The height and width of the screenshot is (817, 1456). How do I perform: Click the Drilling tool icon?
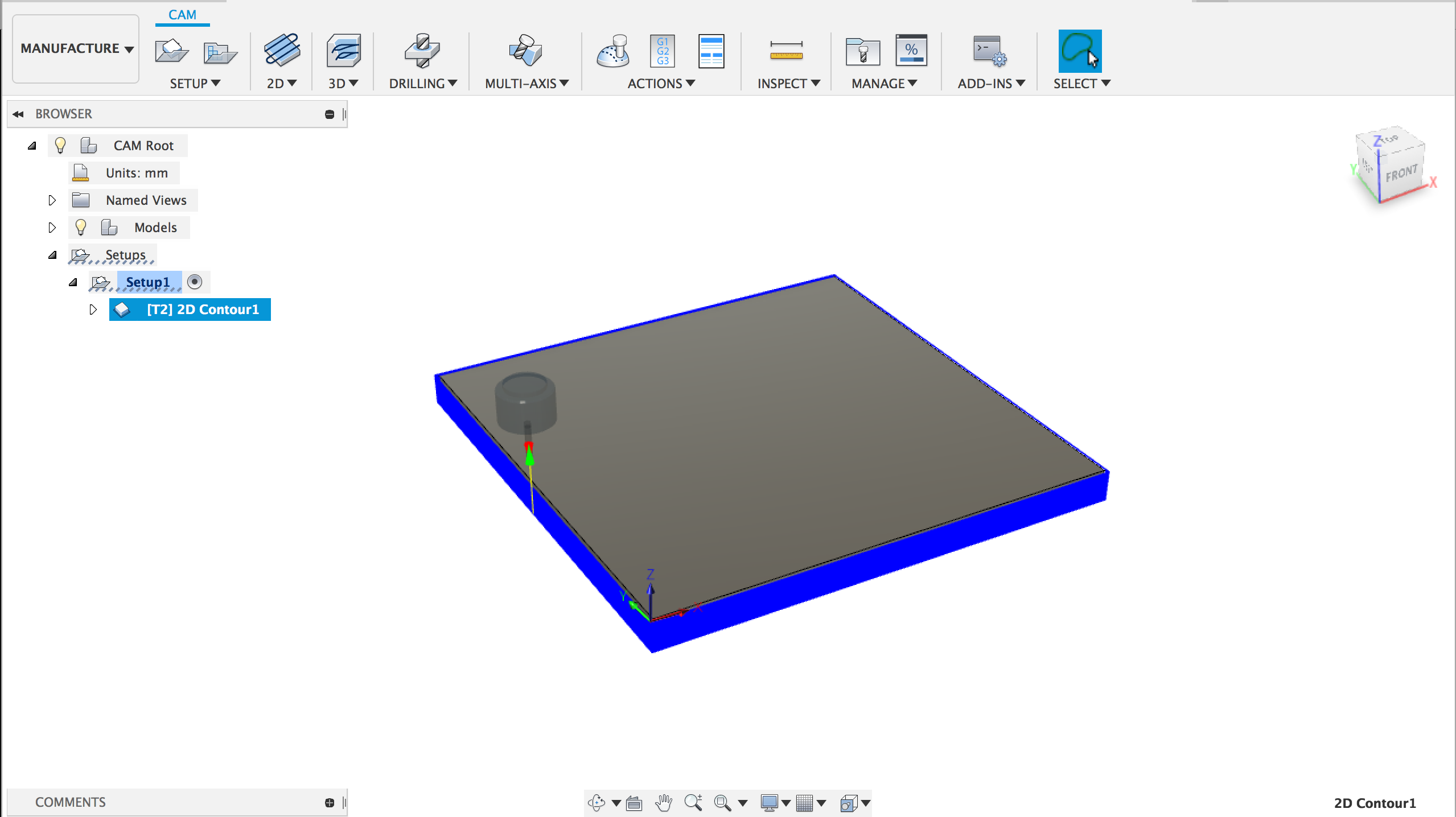pos(422,50)
